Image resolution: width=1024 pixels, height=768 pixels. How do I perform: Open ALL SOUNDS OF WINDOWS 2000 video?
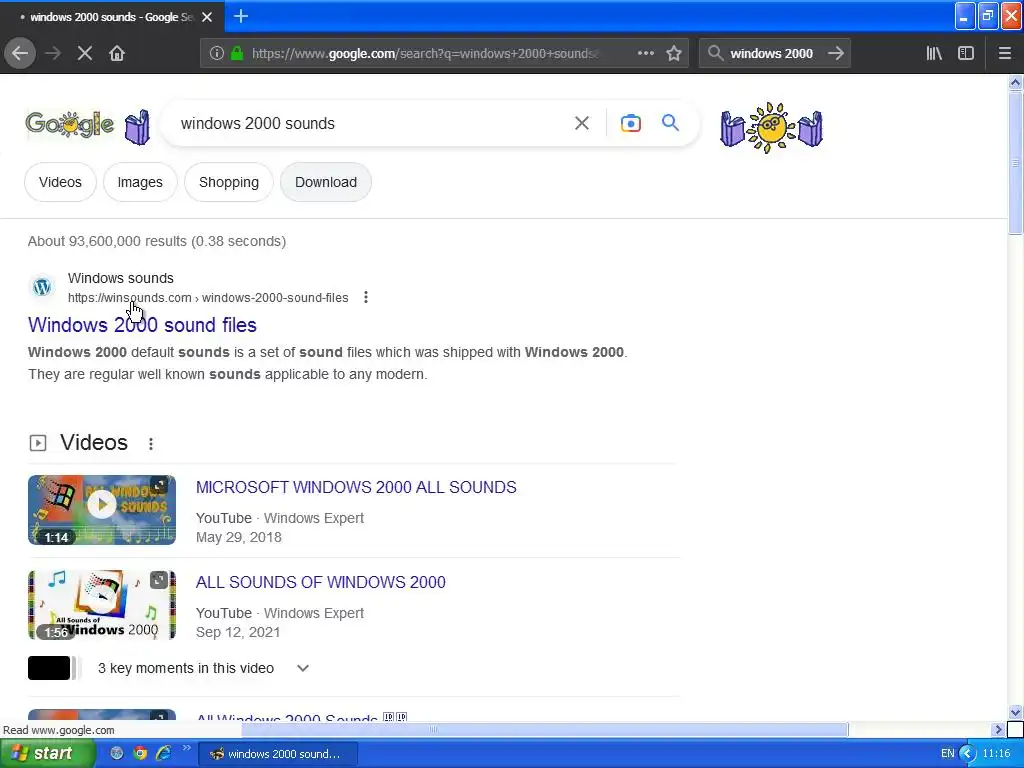pos(321,583)
